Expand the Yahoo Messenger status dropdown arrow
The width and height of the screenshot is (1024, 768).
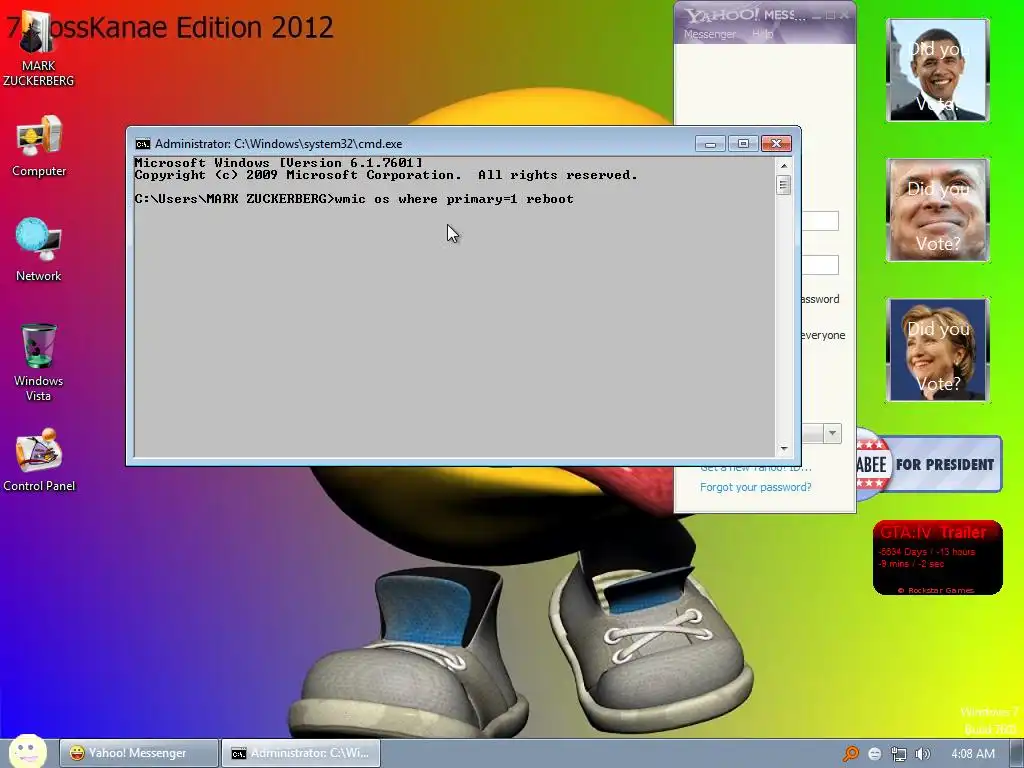click(832, 433)
